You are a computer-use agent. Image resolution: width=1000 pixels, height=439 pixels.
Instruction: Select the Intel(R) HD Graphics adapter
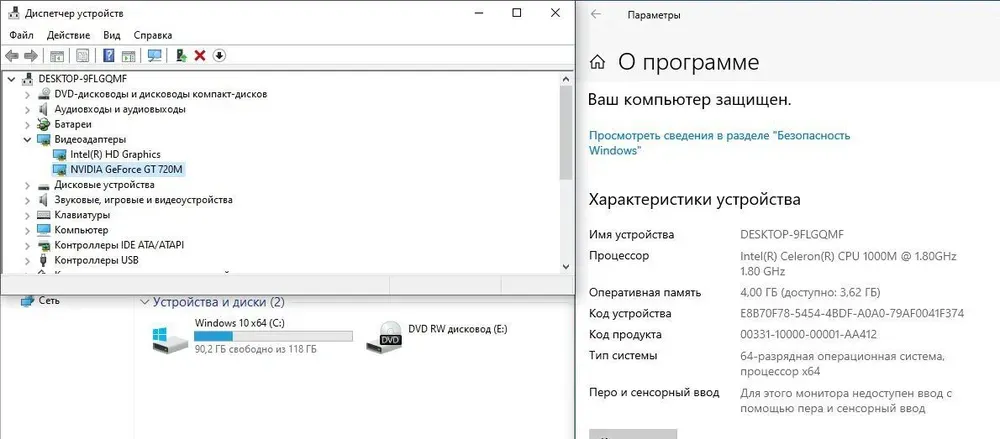[x=114, y=154]
